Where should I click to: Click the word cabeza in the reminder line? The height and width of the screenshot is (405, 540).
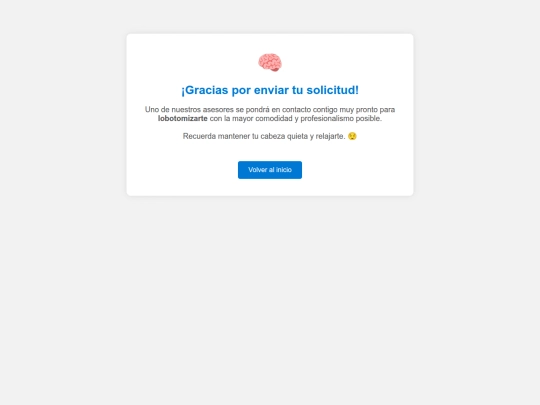tap(272, 136)
